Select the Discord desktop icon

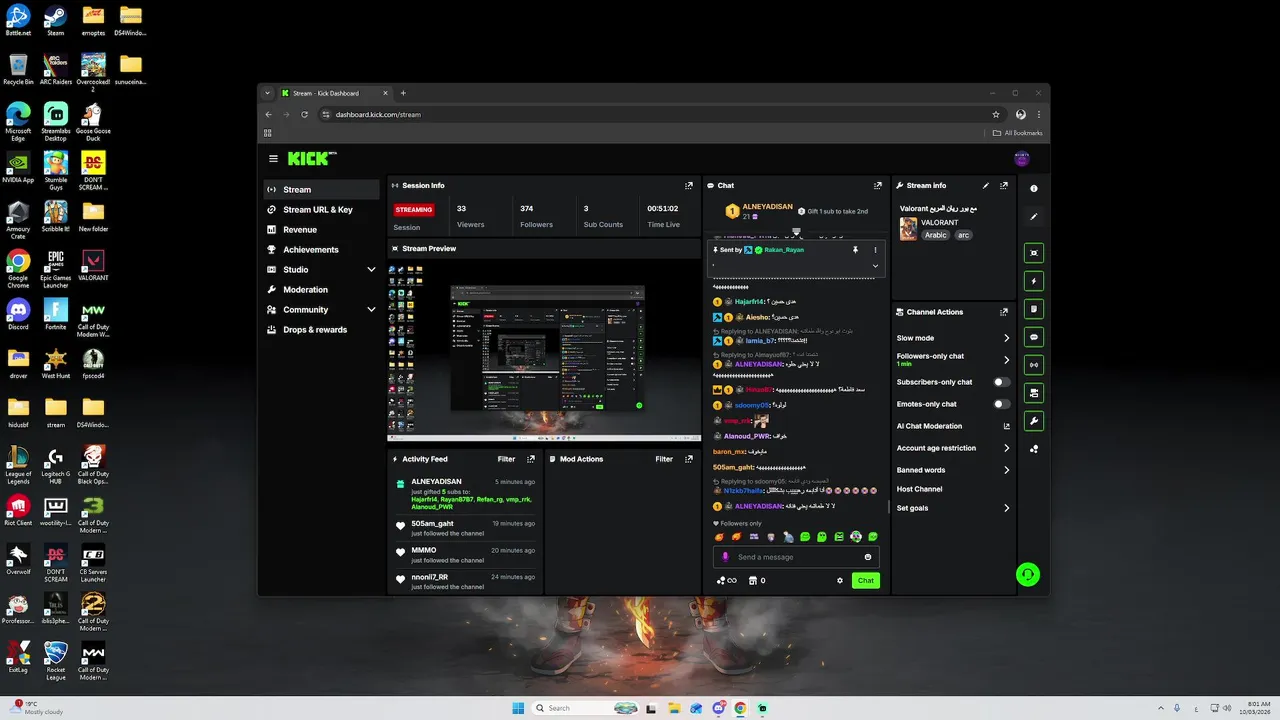tap(18, 314)
